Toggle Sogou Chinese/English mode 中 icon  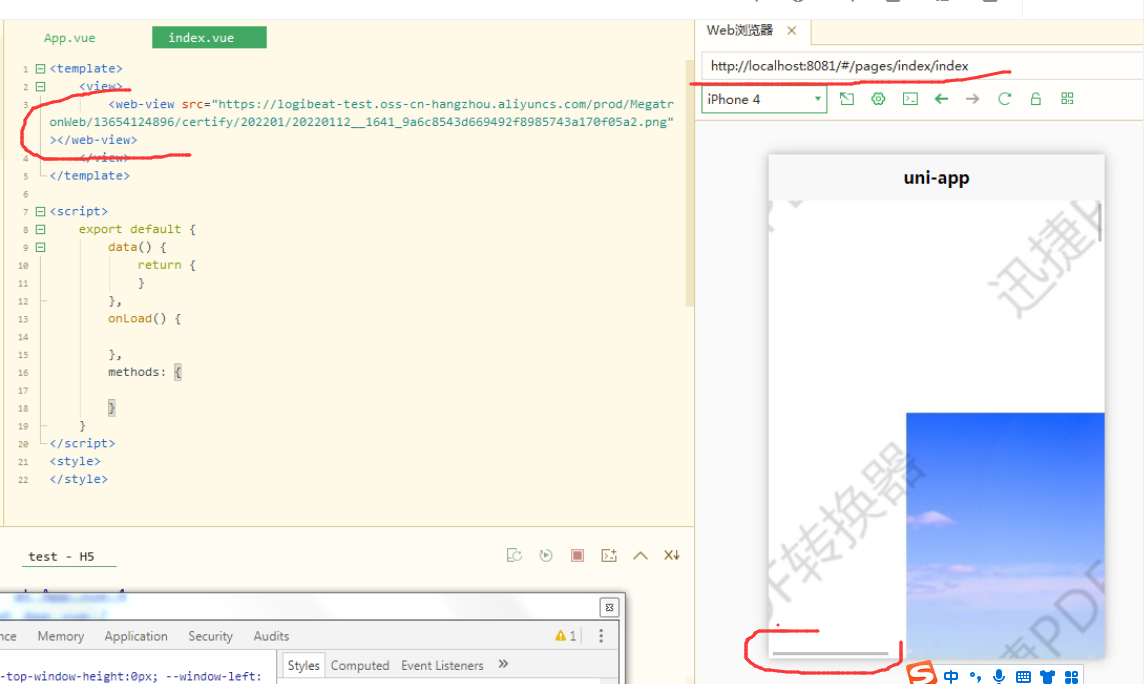point(951,676)
